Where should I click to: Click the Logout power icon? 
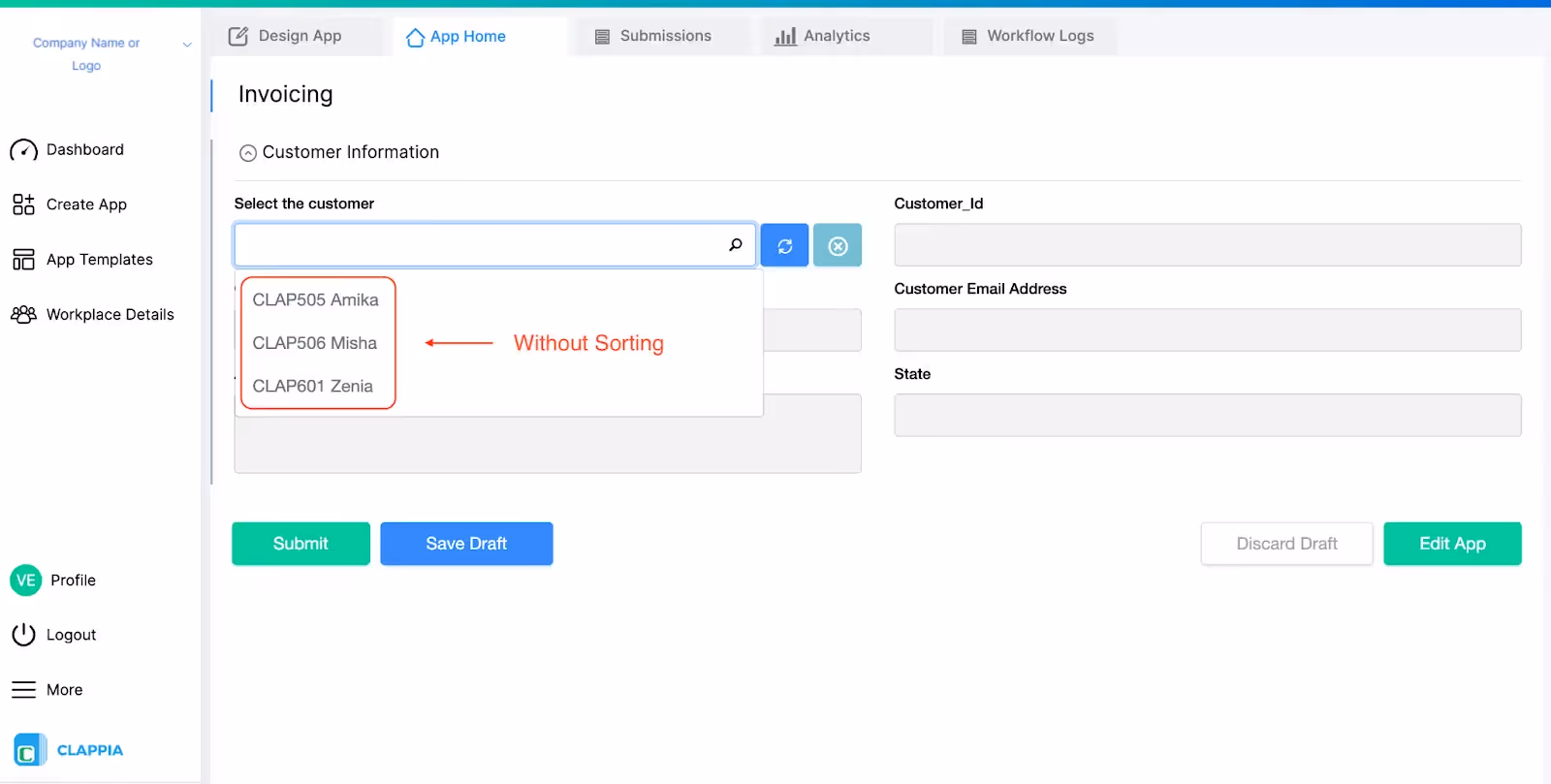[x=23, y=635]
